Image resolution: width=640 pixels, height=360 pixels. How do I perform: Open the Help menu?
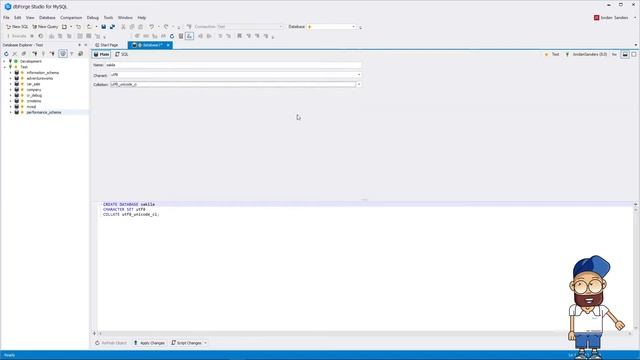click(142, 18)
